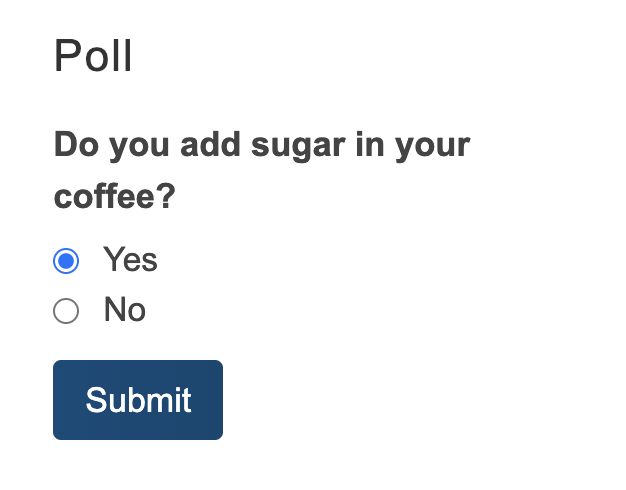
Task: Click the blue filled Yes circle
Action: click(66, 261)
